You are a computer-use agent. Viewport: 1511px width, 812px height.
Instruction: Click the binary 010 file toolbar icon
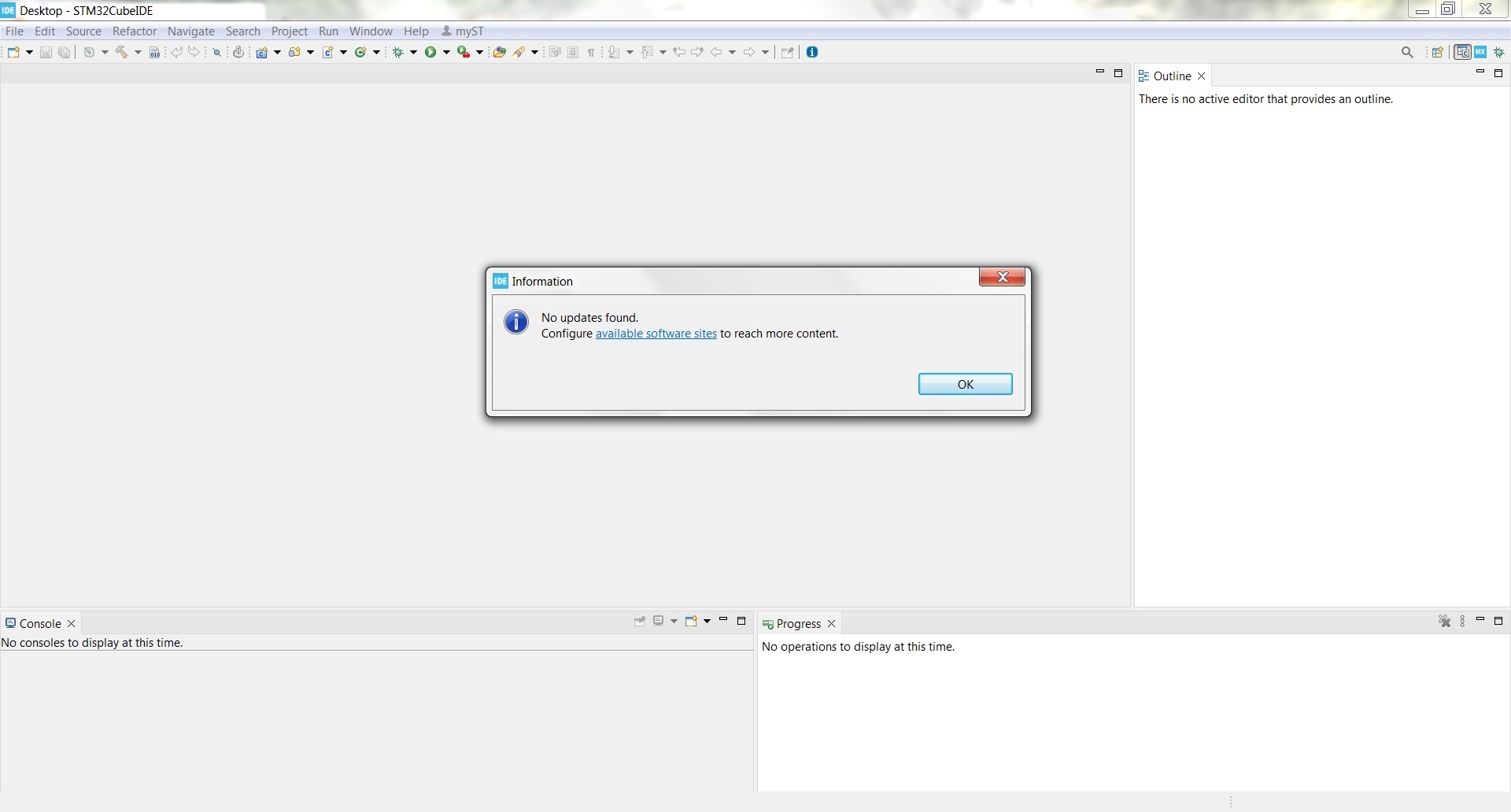tap(154, 52)
